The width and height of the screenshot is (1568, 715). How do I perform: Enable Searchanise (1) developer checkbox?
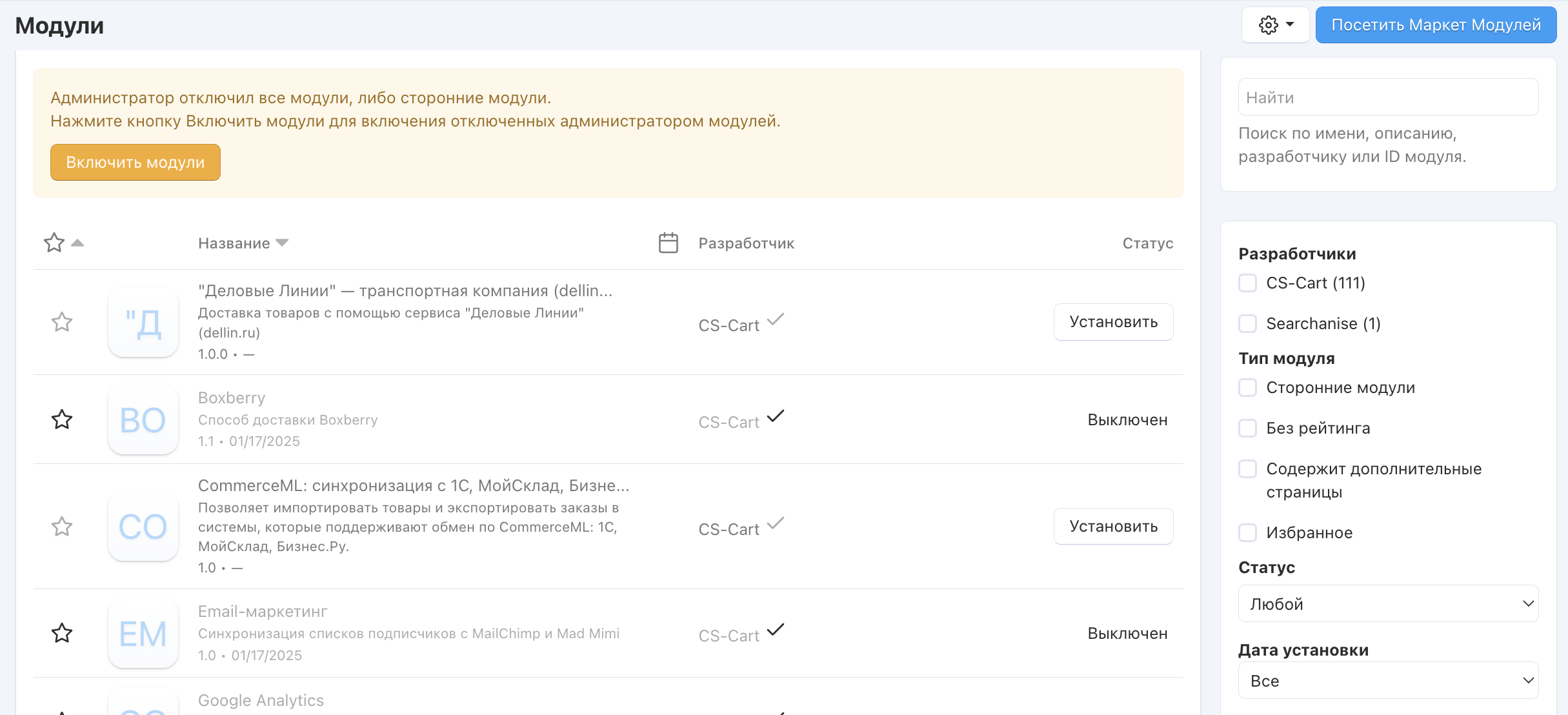[x=1248, y=324]
